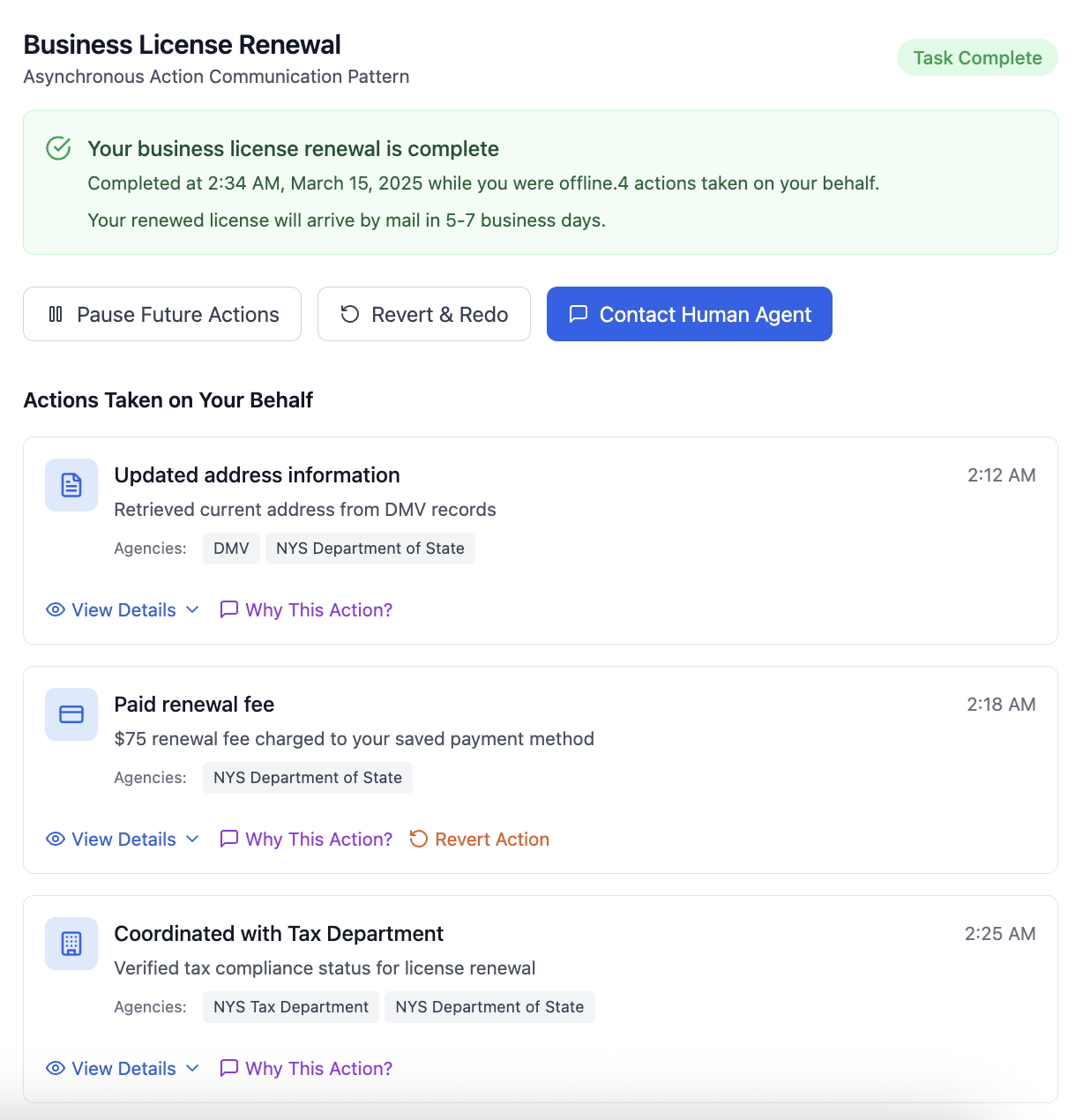Click the chat bubble icon in Contact Human Agent
Image resolution: width=1083 pixels, height=1120 pixels.
(x=579, y=314)
